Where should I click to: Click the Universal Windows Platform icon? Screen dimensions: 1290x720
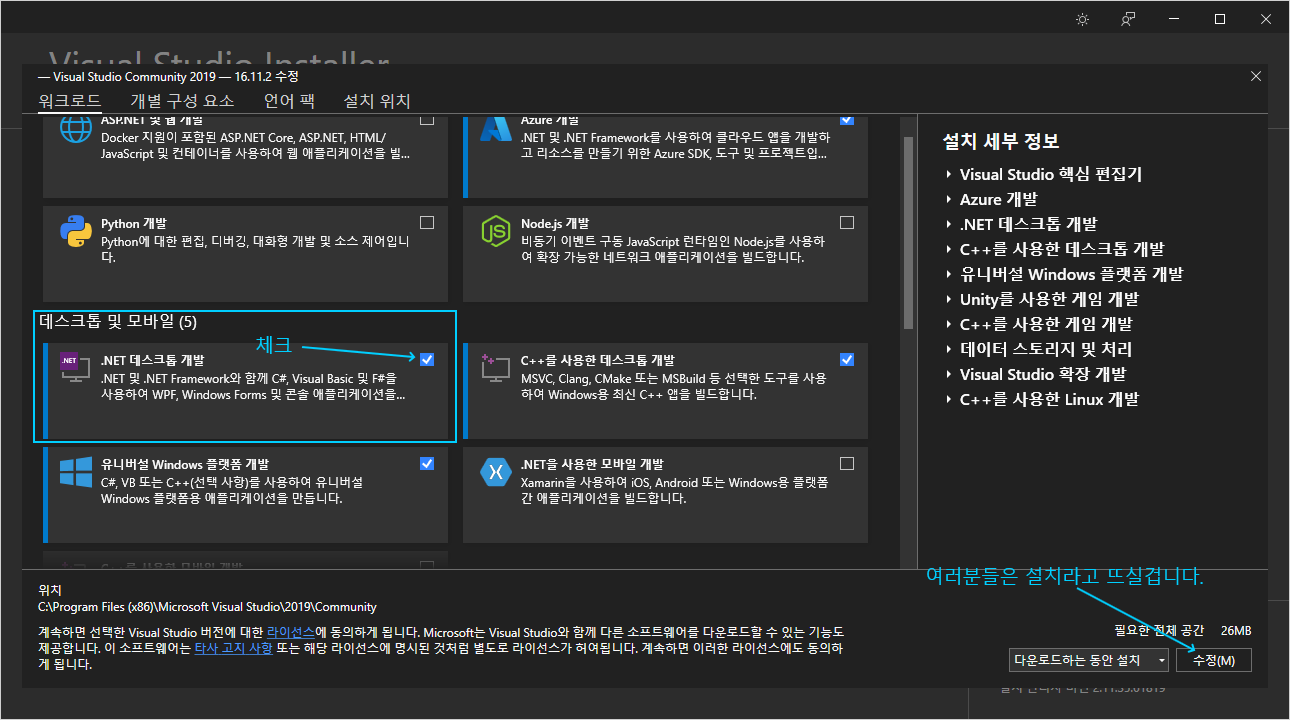(76, 474)
